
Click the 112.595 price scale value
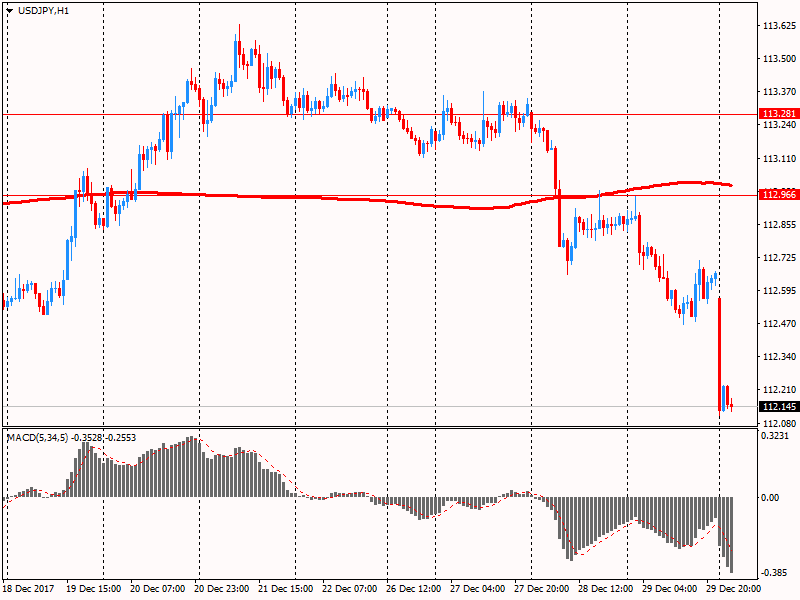point(779,290)
